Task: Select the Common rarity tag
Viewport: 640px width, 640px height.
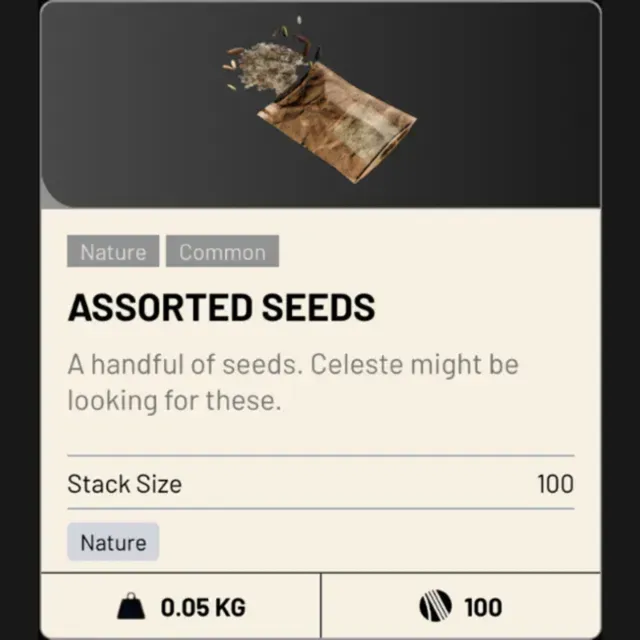Action: [222, 252]
